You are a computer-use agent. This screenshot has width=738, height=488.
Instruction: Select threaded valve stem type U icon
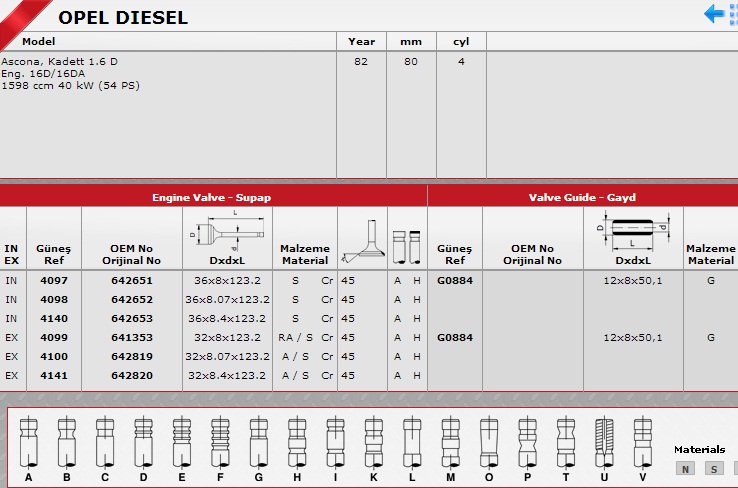coord(602,438)
